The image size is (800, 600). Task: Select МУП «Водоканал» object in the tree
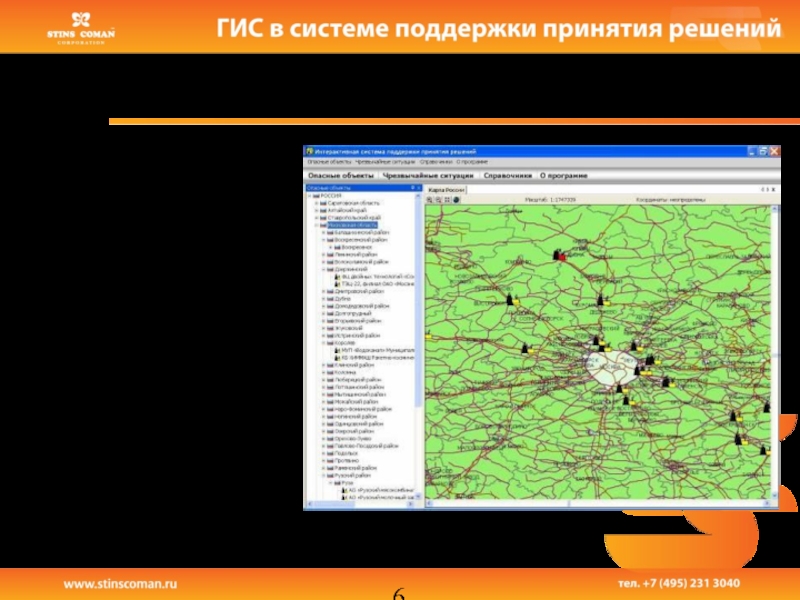pos(378,351)
